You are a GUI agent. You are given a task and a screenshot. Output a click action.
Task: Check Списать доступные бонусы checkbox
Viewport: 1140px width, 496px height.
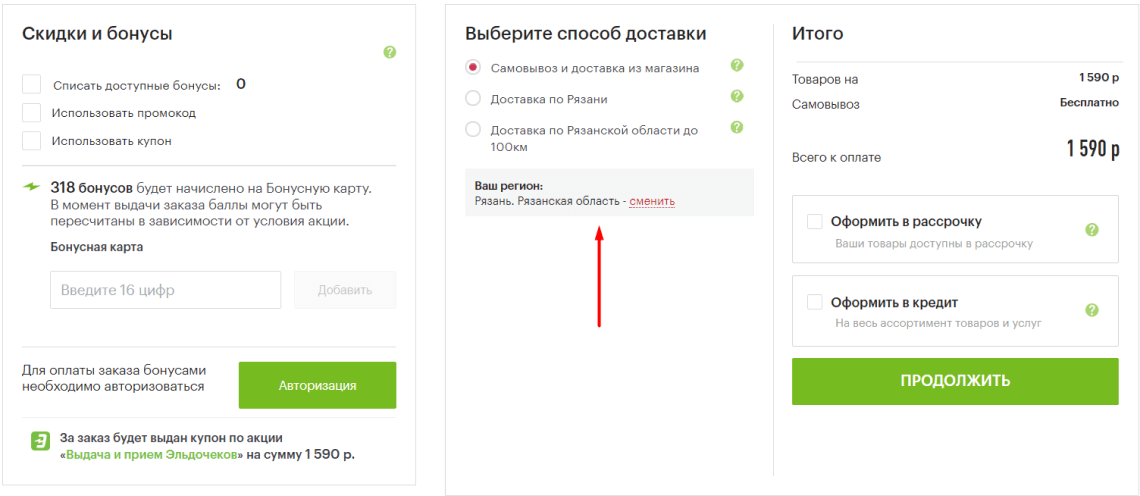31,84
